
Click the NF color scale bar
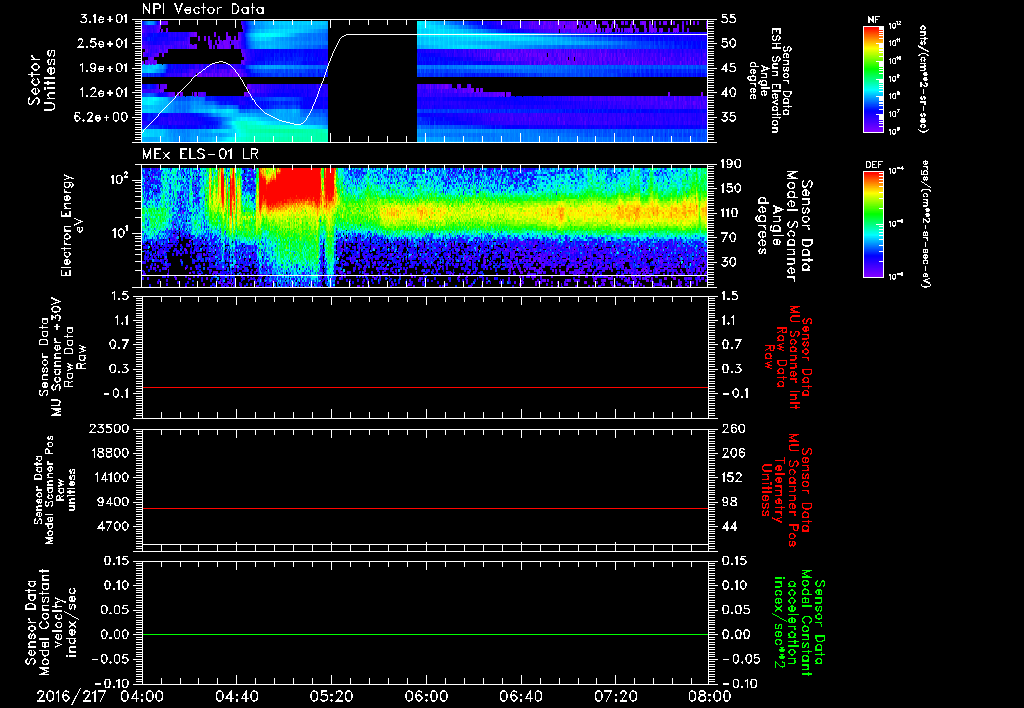point(873,79)
